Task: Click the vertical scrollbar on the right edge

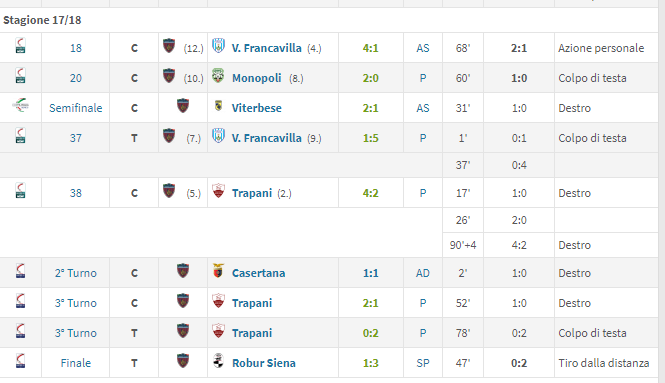Action: coord(662,191)
